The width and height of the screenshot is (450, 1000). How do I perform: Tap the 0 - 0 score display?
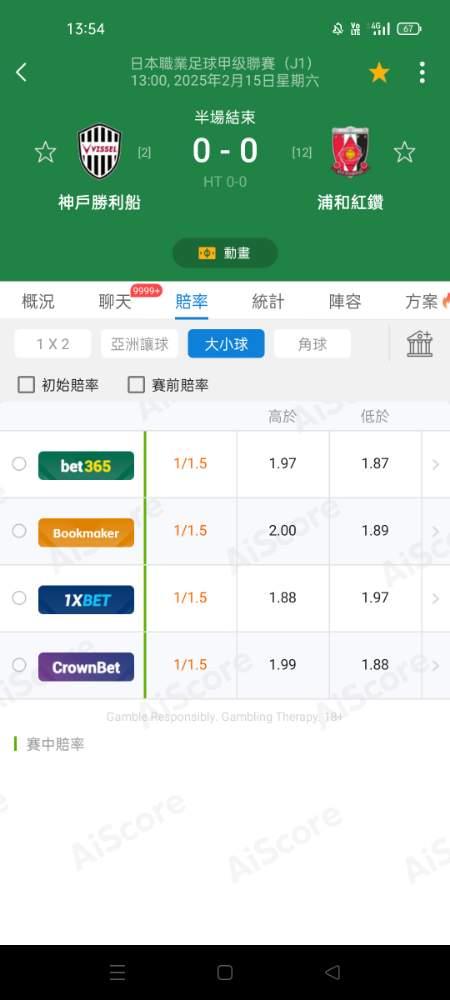(x=225, y=151)
